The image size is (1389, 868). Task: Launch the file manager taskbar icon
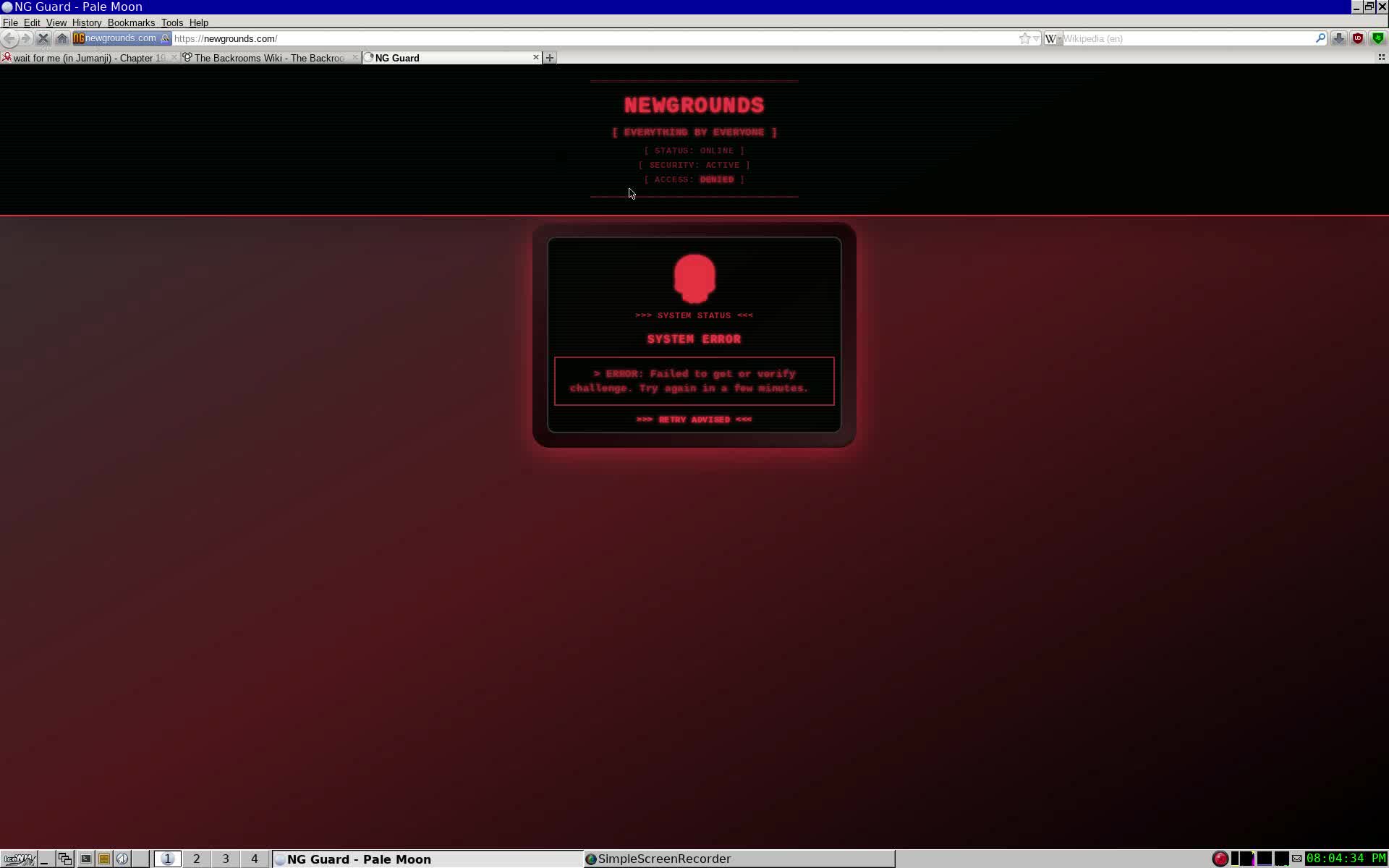coord(104,859)
